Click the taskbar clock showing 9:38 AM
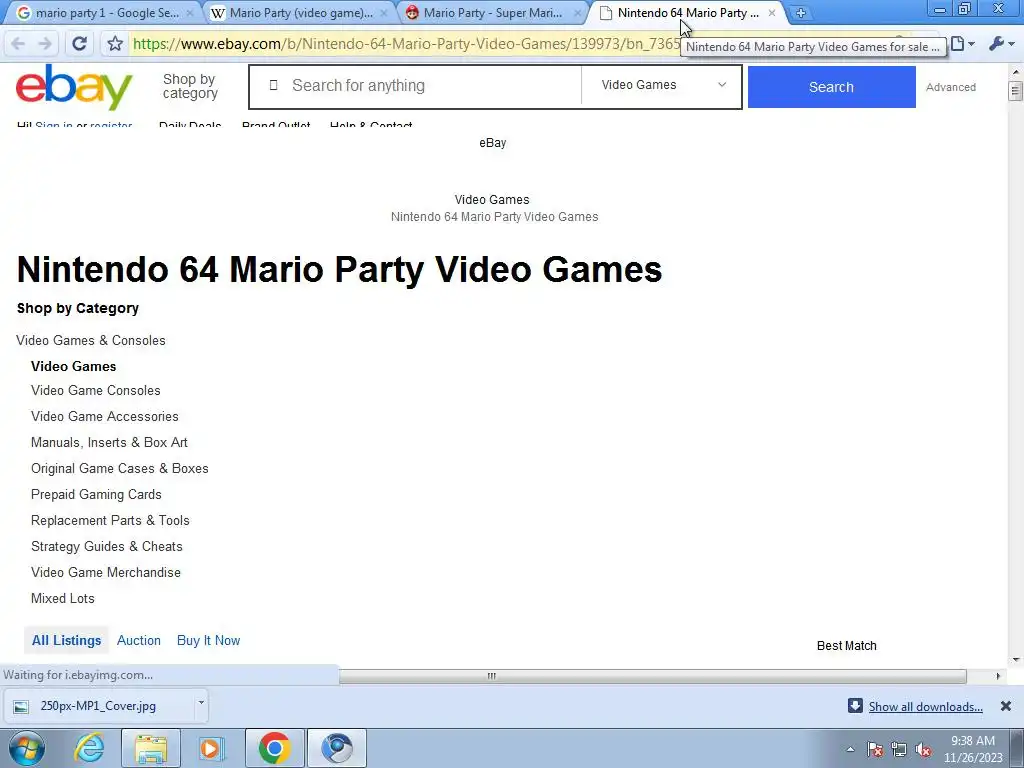The image size is (1024, 768). point(972,749)
